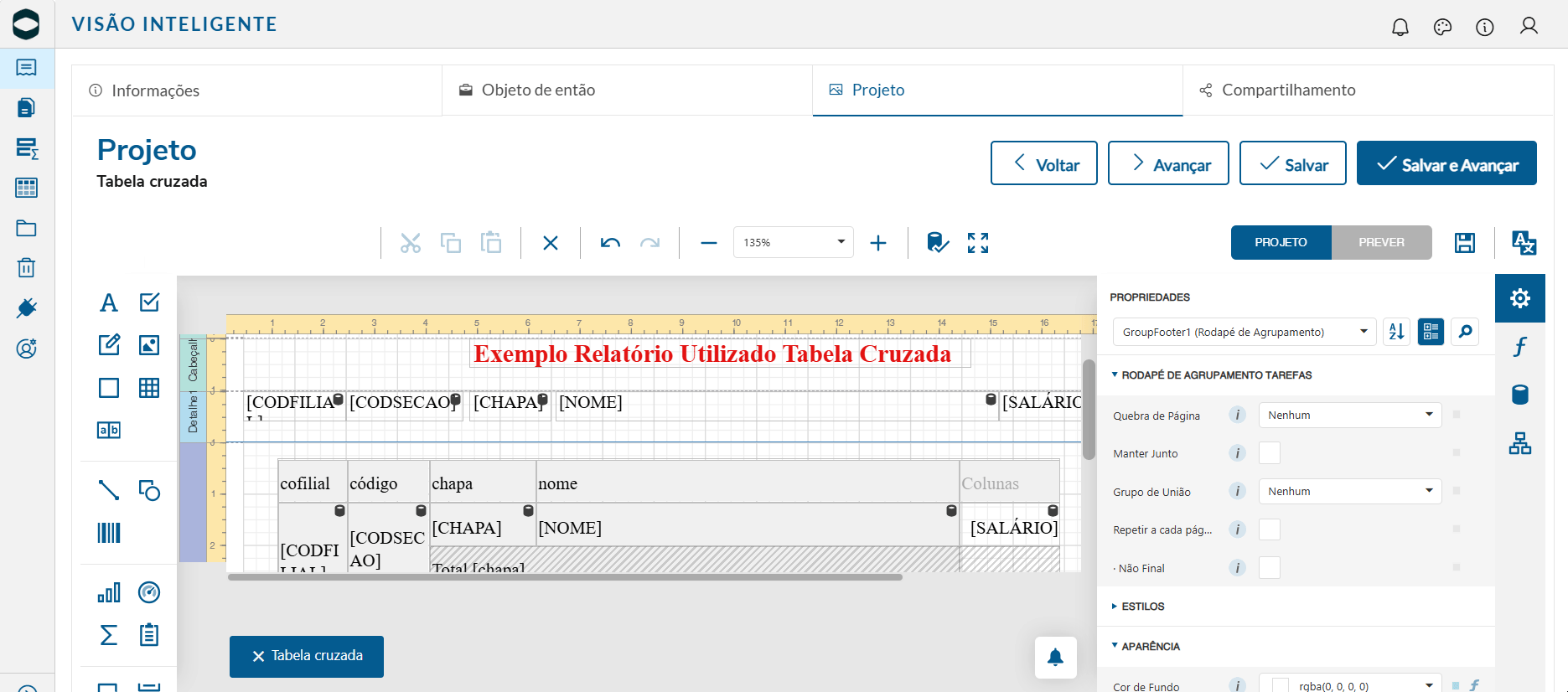Open the trash icon in left sidebar
The image size is (1568, 692).
pos(27,268)
